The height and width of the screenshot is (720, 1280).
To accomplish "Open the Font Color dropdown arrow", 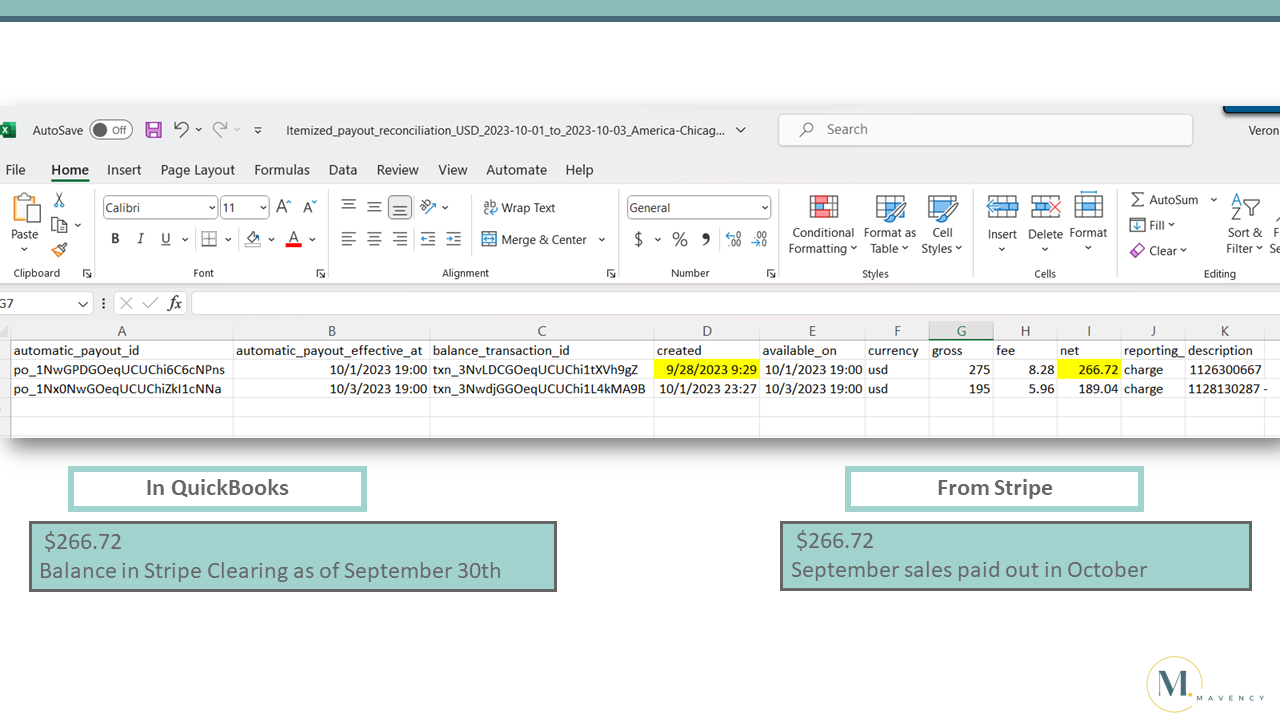I will (x=312, y=240).
